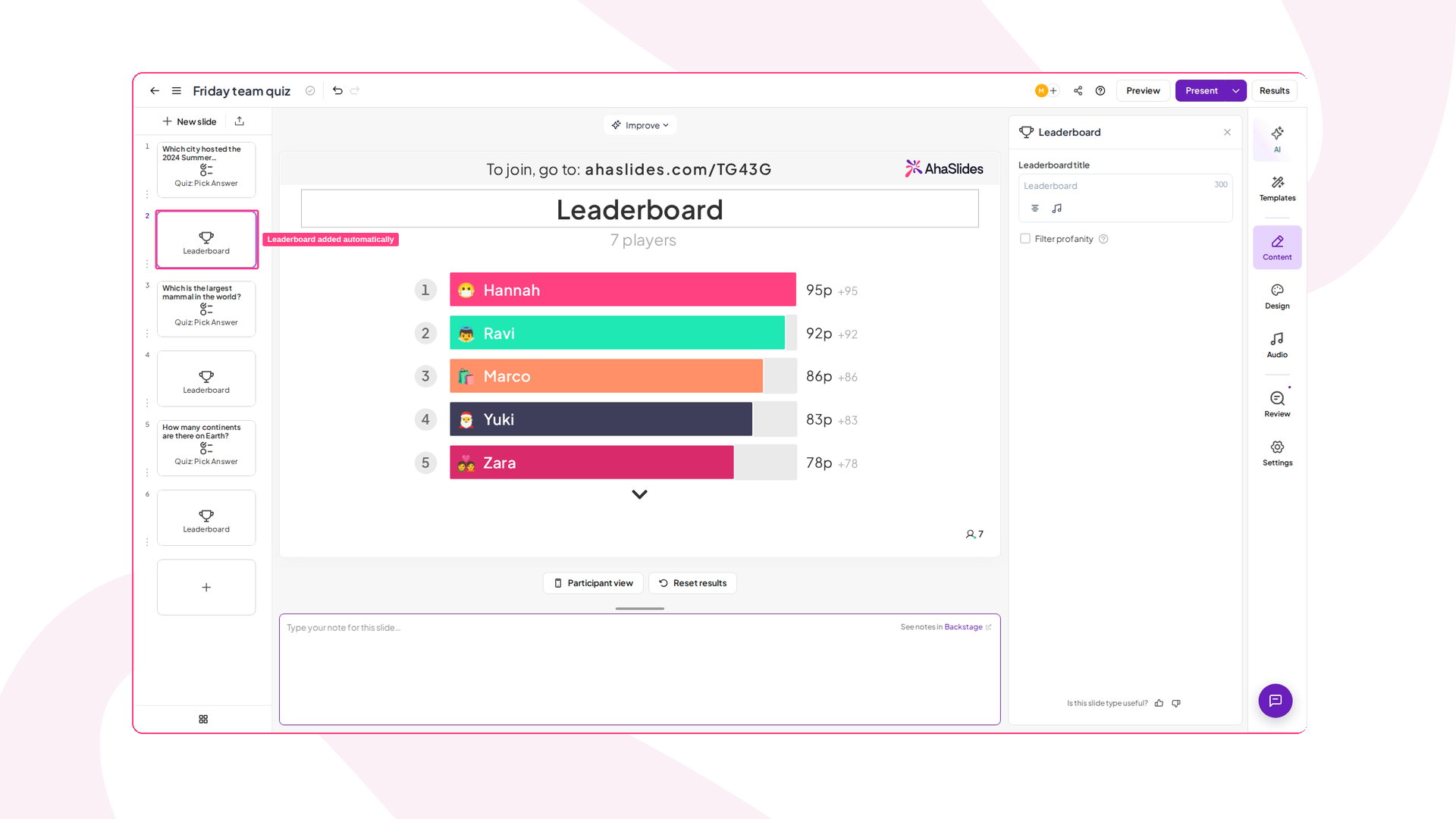1456x819 pixels.
Task: Click the share icon in header
Action: tap(1078, 91)
